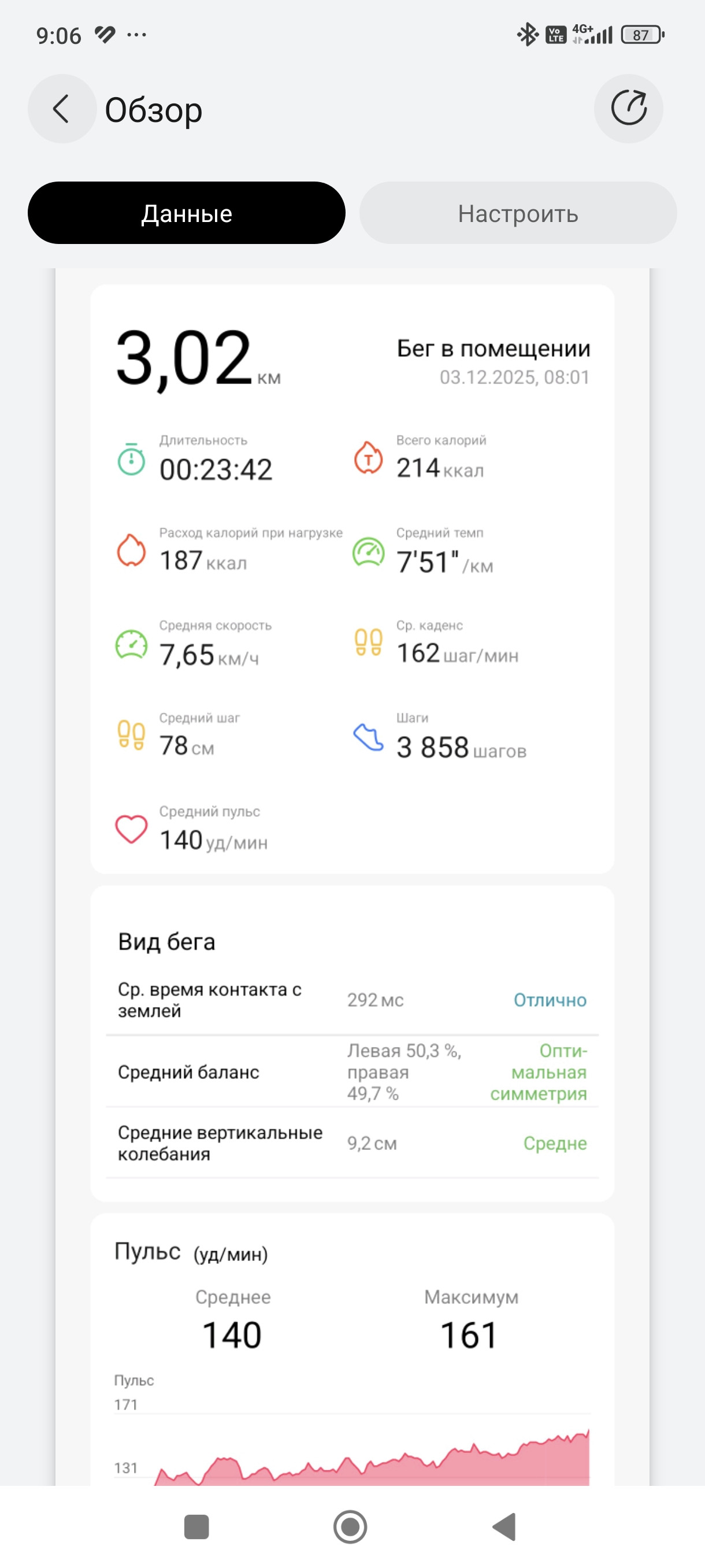Image resolution: width=705 pixels, height=1568 pixels.
Task: Tap the flame icon for Расход калорий
Action: pyautogui.click(x=131, y=550)
